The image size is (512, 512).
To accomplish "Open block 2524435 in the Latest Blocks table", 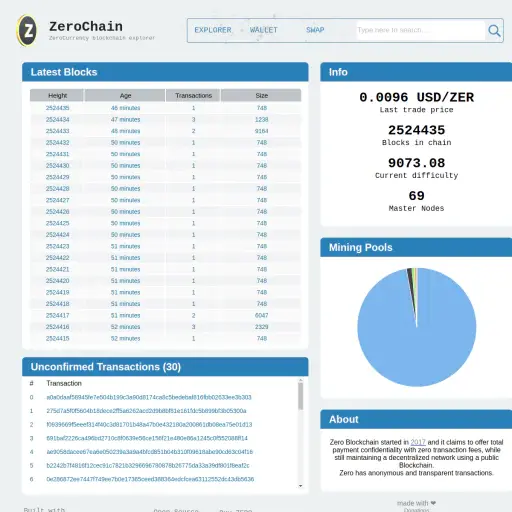I will [57, 108].
